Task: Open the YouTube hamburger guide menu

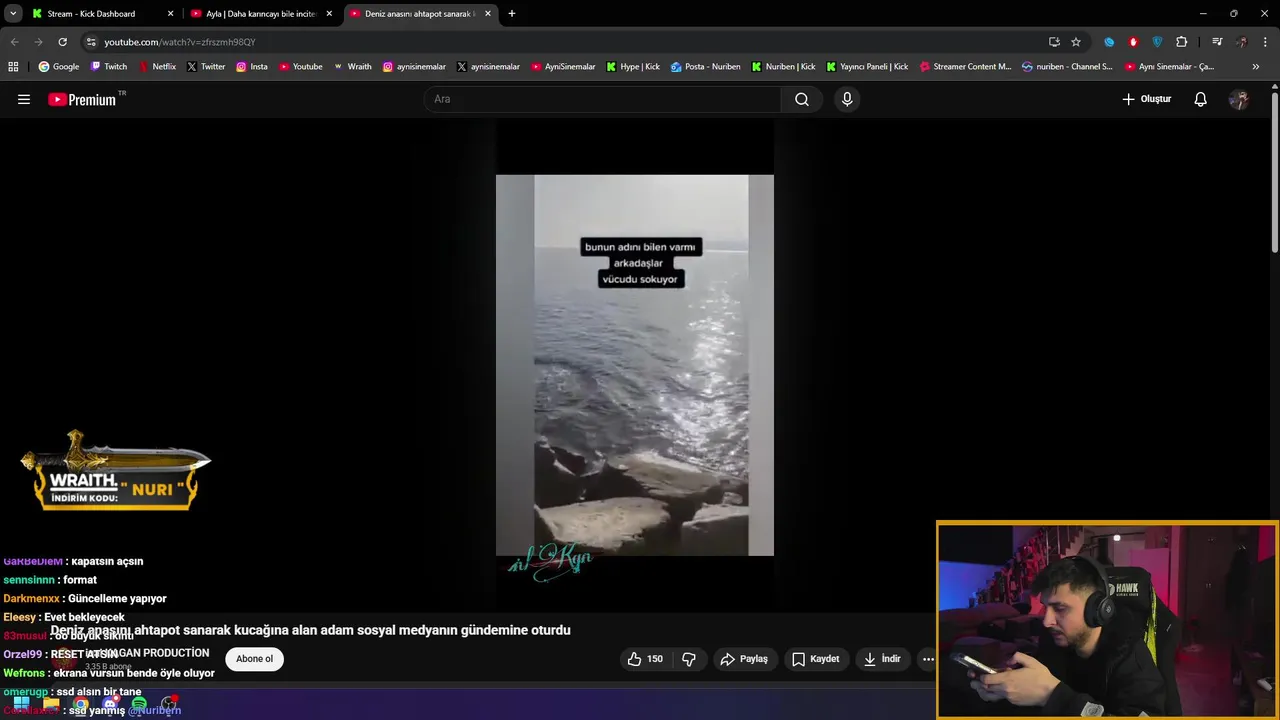Action: (24, 99)
